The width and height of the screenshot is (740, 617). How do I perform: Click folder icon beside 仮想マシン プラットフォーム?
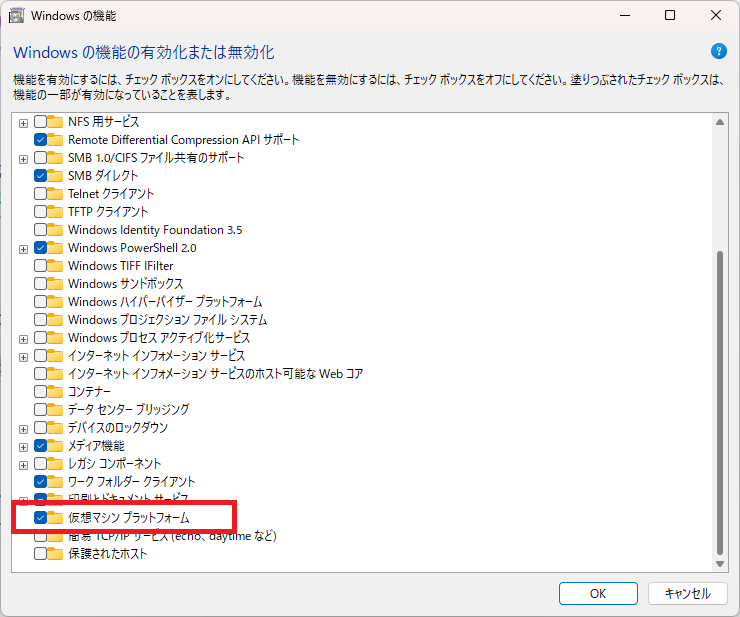(55, 517)
